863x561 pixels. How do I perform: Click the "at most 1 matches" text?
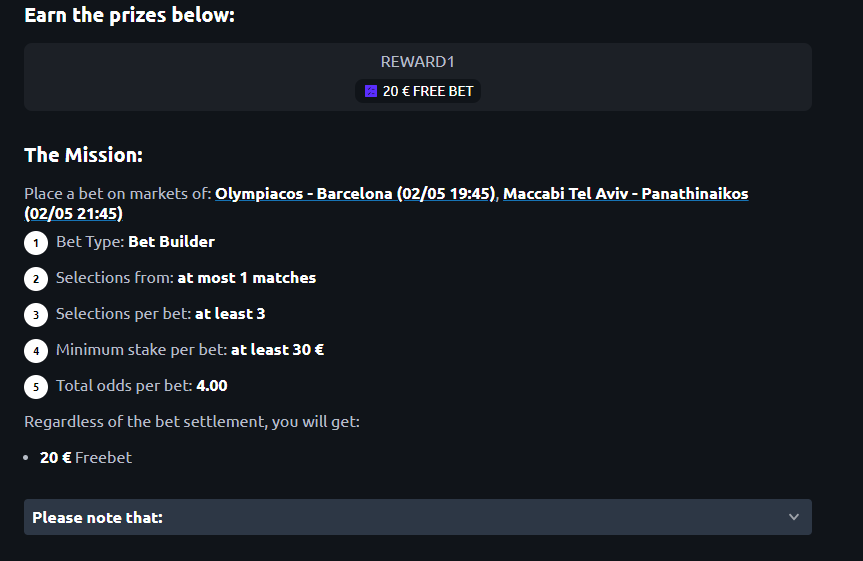click(x=247, y=277)
